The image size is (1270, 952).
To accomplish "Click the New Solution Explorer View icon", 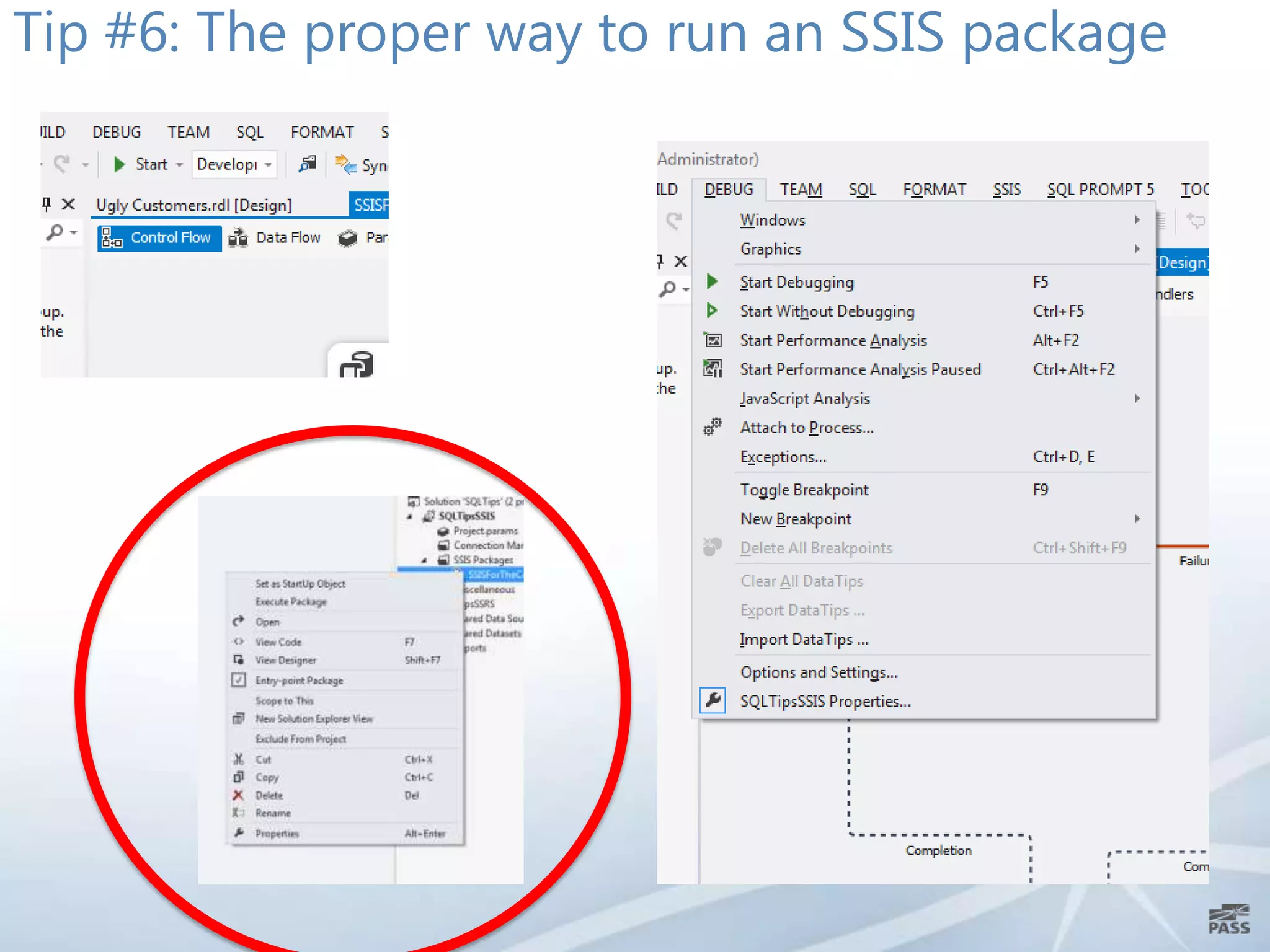I will pyautogui.click(x=238, y=718).
